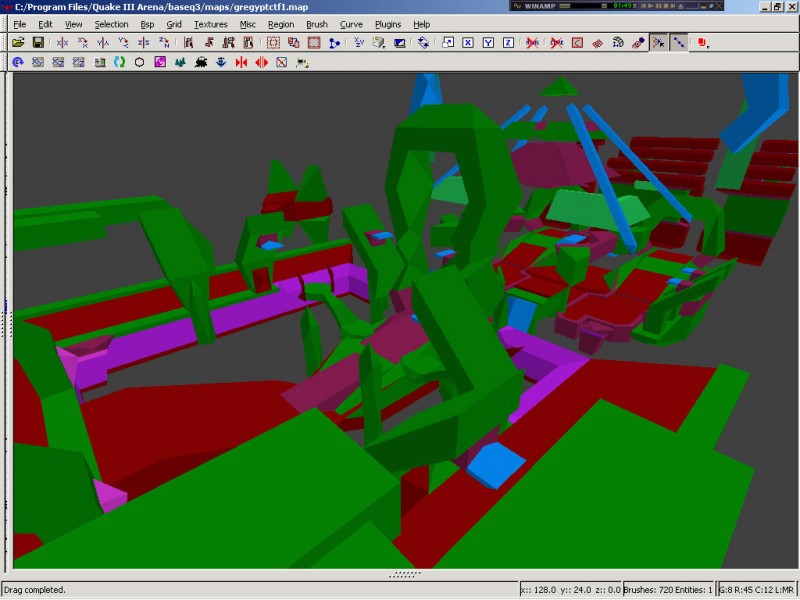
Task: Click the first patch grid icon
Action: (38, 62)
